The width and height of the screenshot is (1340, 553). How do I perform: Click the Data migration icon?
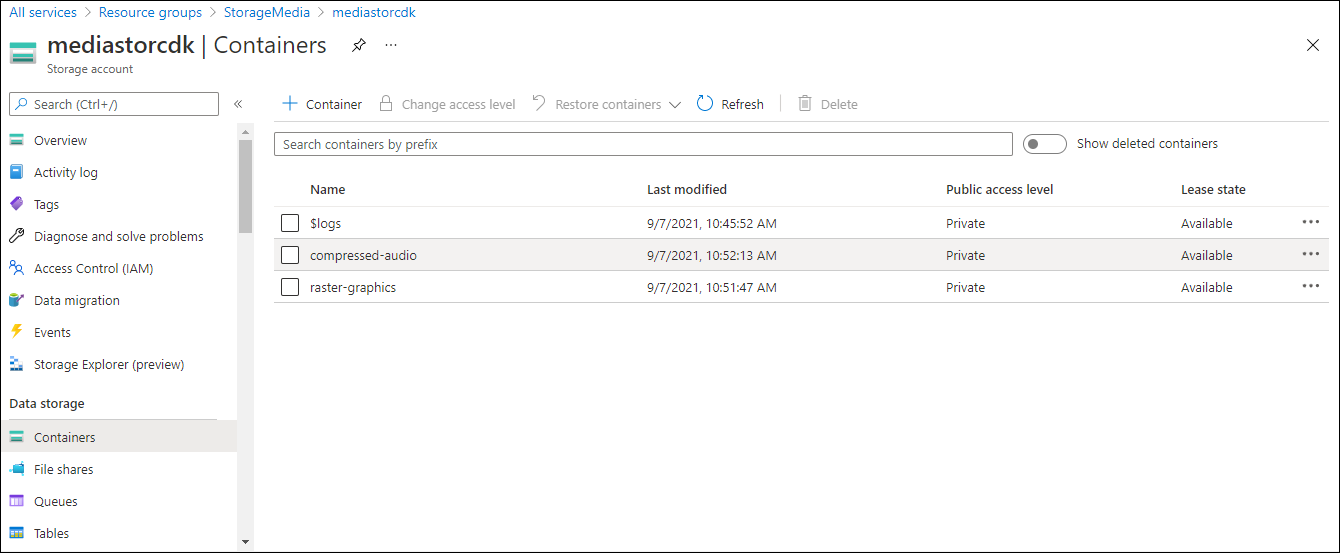pyautogui.click(x=16, y=300)
